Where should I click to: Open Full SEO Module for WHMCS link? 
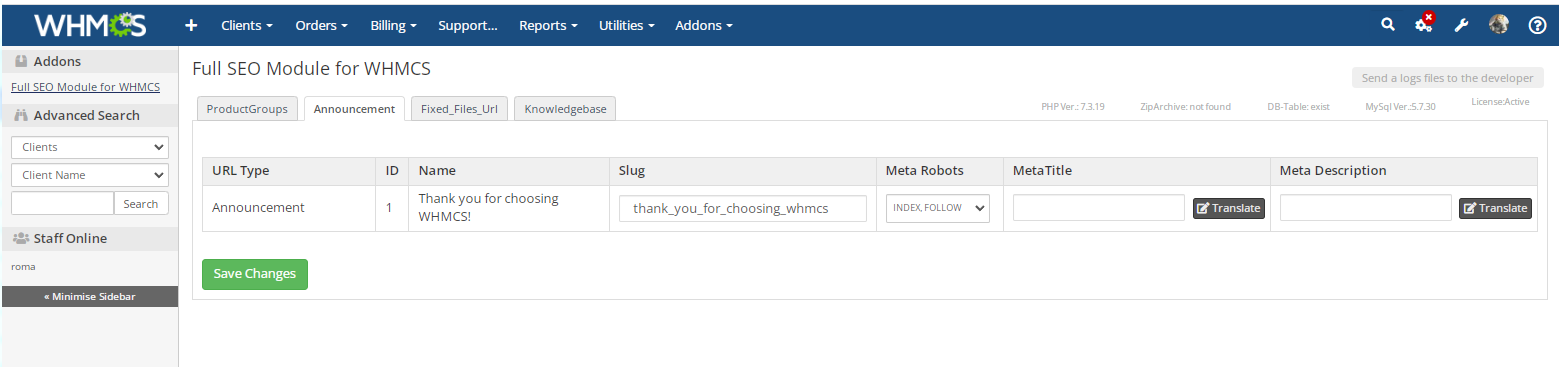point(85,87)
